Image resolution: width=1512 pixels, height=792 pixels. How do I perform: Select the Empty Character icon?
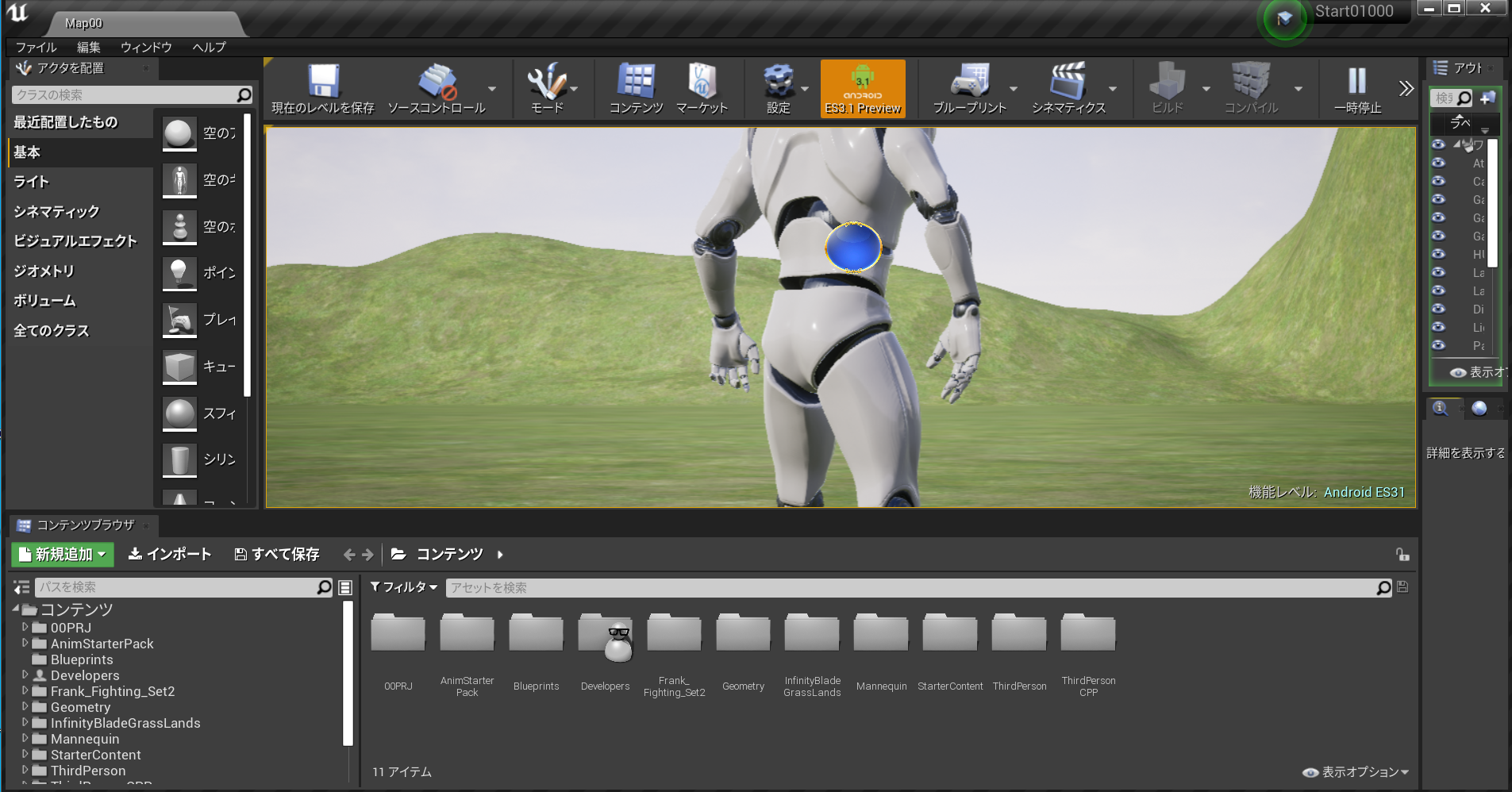(179, 180)
